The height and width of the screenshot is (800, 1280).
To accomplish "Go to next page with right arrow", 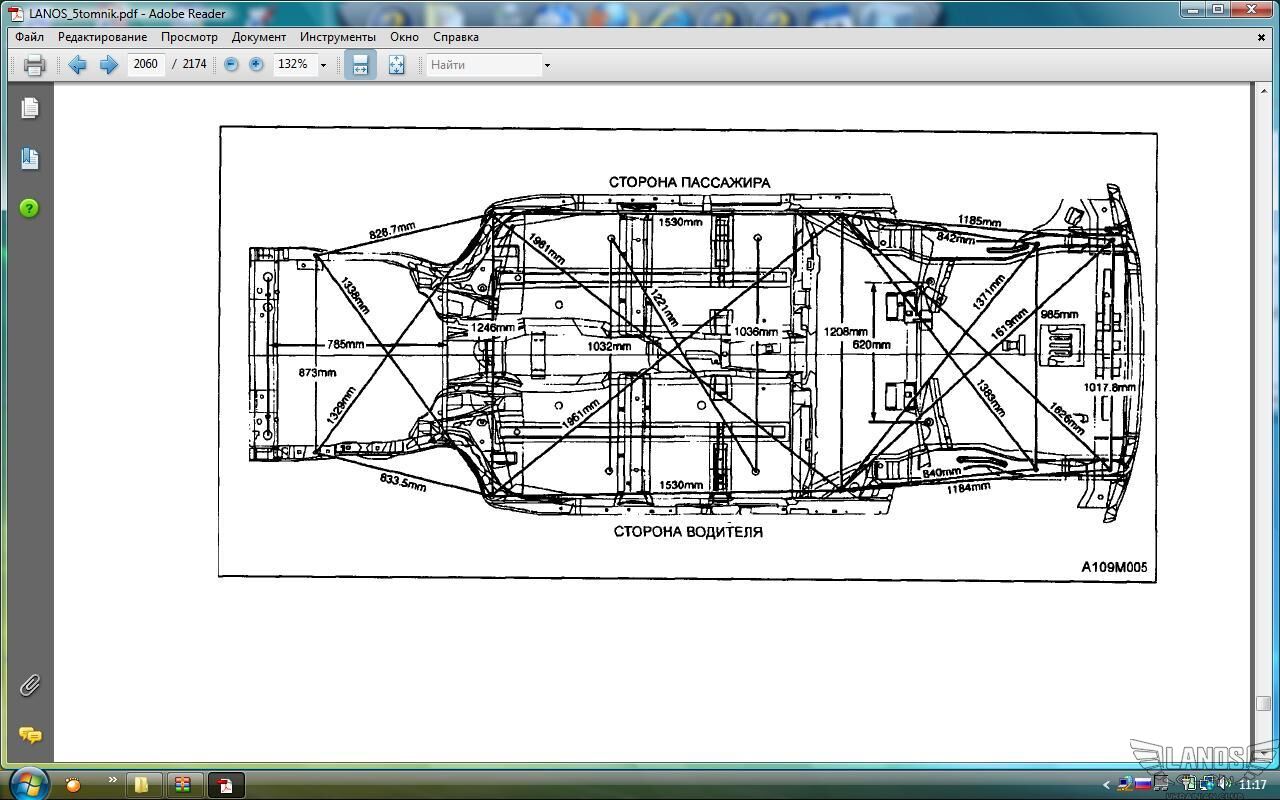I will point(108,65).
